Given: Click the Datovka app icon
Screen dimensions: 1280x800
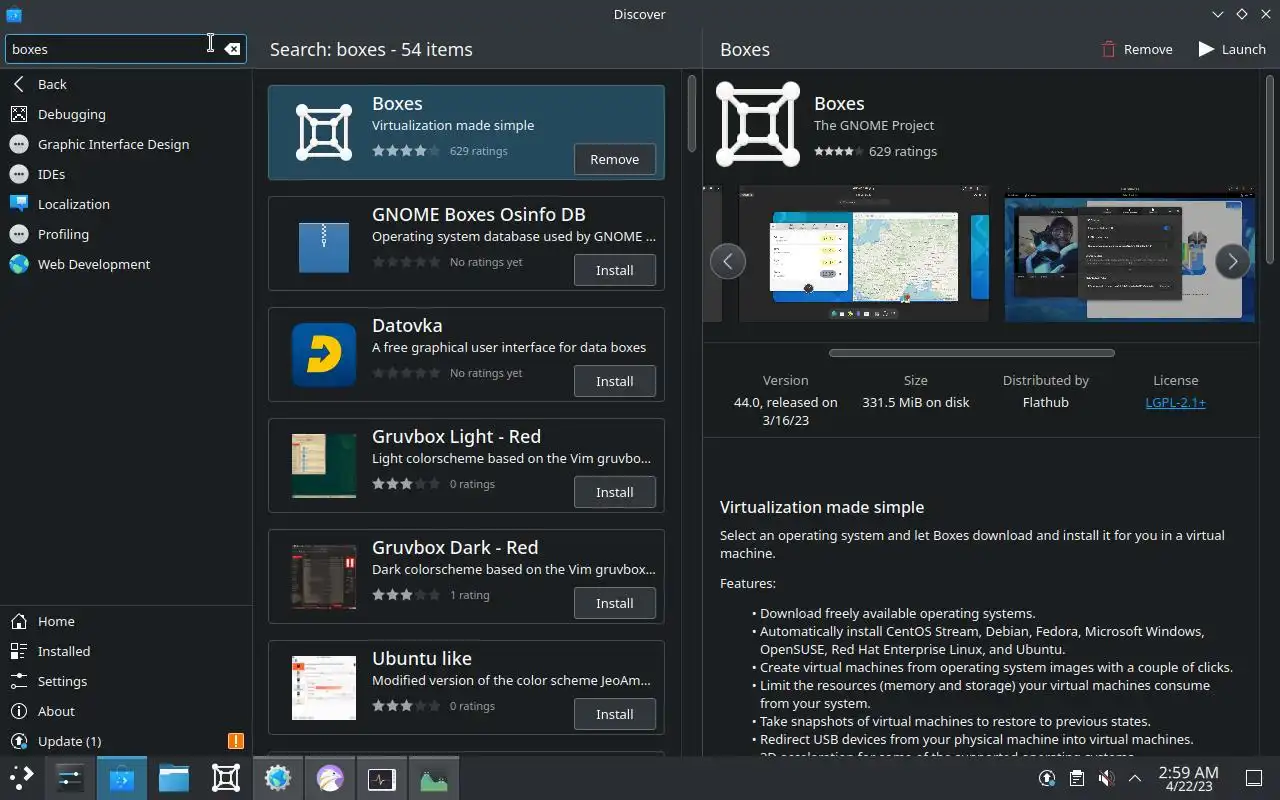Looking at the screenshot, I should 324,355.
